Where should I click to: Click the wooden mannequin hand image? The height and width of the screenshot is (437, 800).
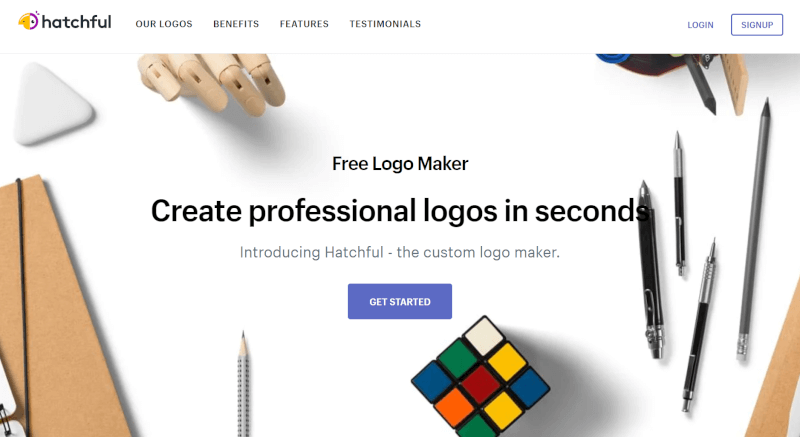213,82
